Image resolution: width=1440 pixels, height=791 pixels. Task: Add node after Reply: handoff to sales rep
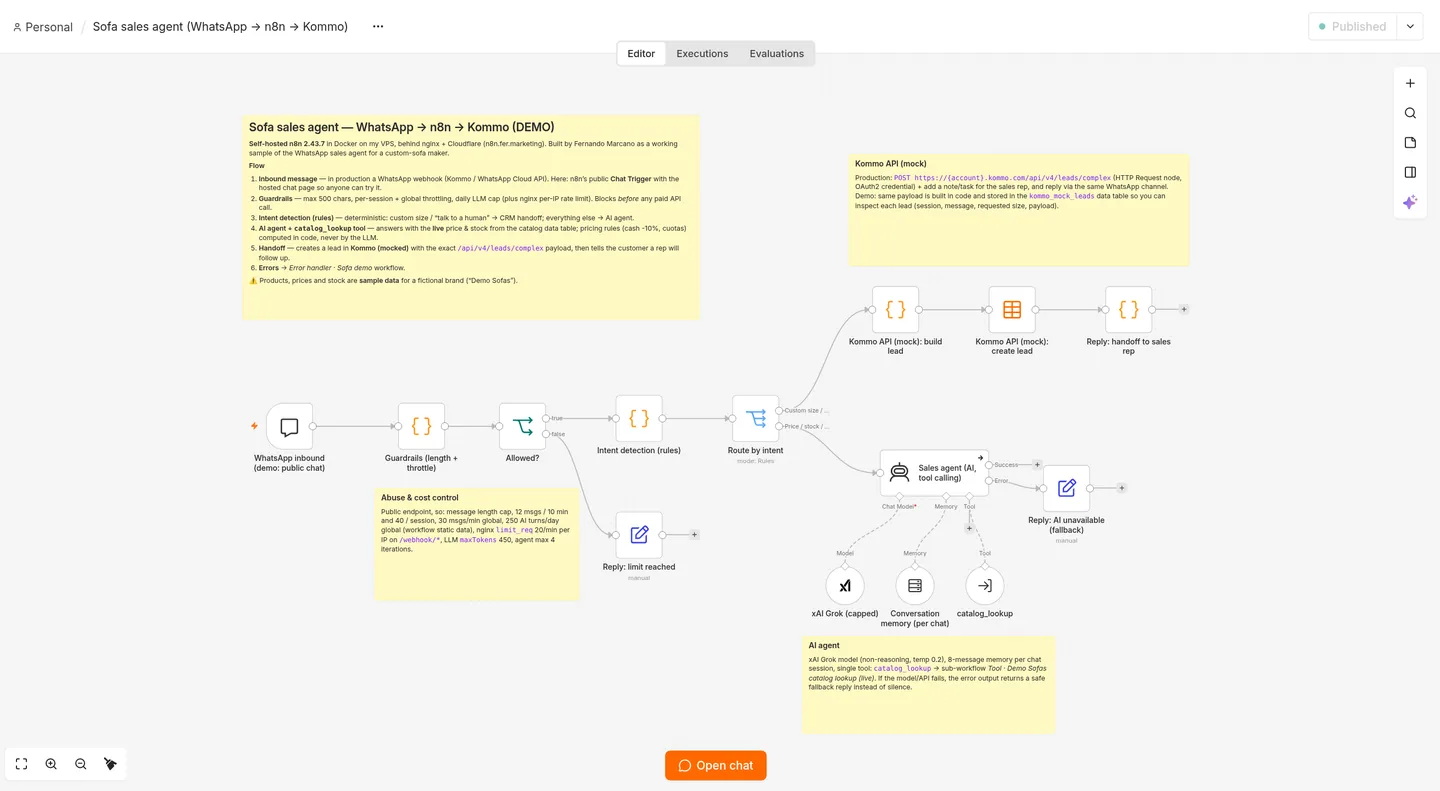click(x=1184, y=310)
